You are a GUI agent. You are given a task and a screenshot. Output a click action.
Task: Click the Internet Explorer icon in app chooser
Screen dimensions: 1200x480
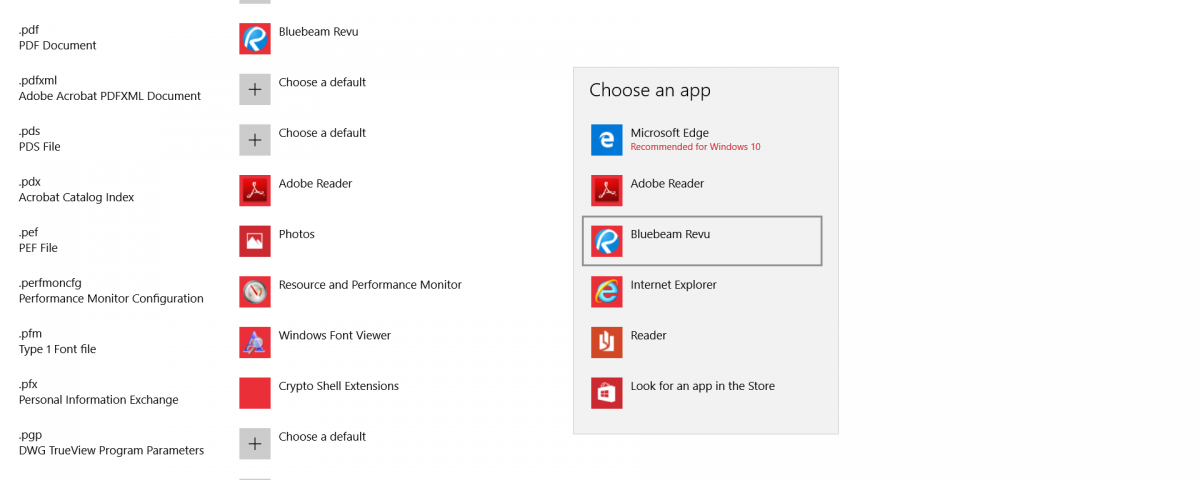point(607,291)
